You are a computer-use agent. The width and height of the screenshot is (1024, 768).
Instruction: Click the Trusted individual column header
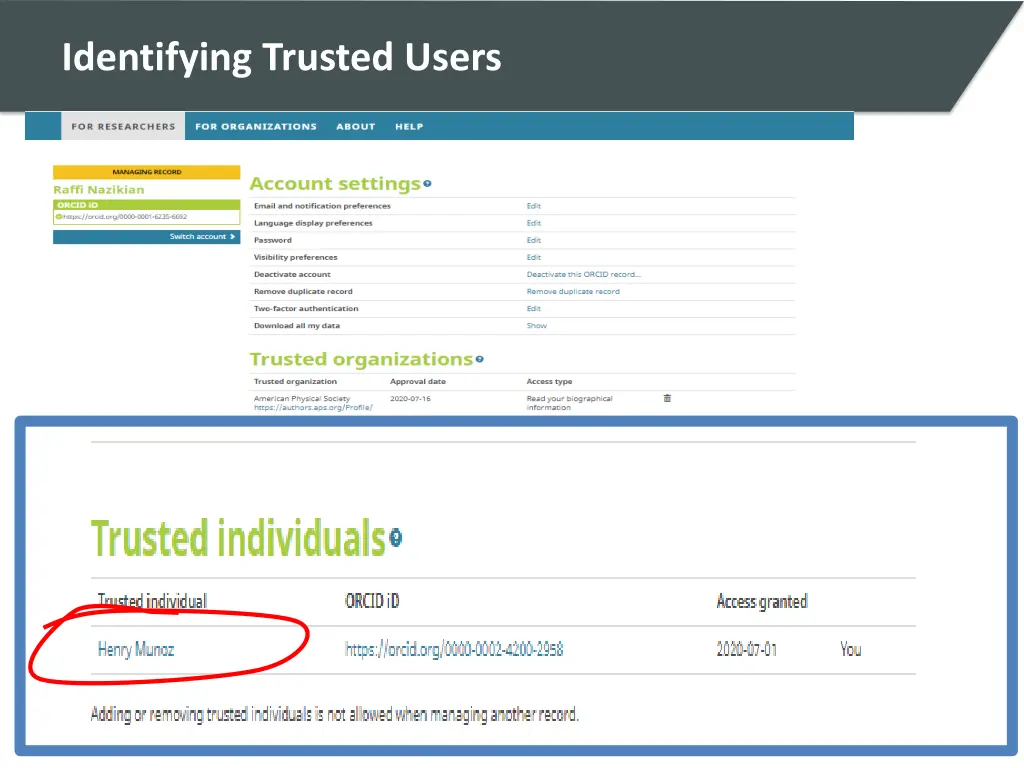pos(152,601)
